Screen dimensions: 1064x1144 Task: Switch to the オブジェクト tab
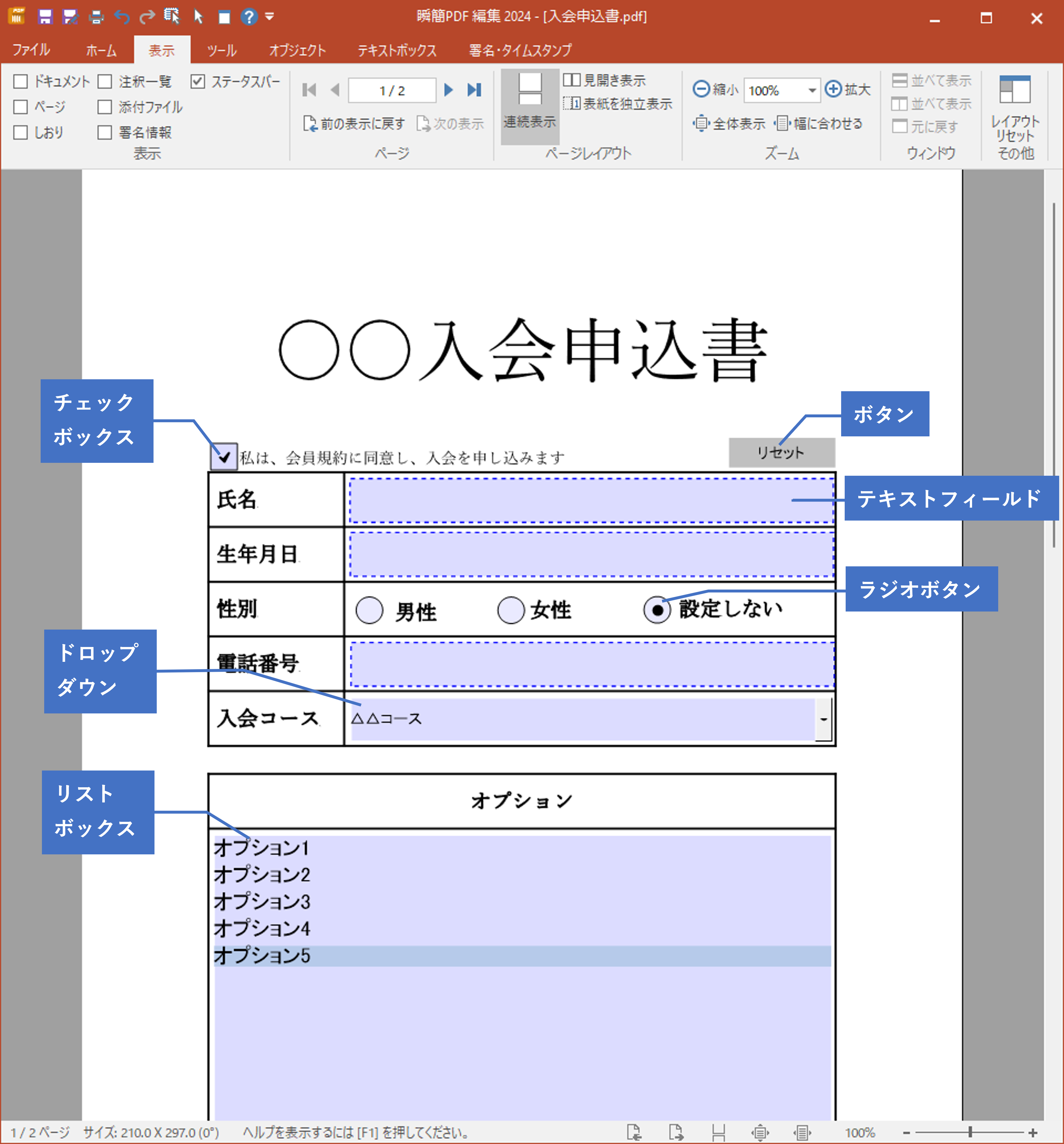pyautogui.click(x=297, y=51)
